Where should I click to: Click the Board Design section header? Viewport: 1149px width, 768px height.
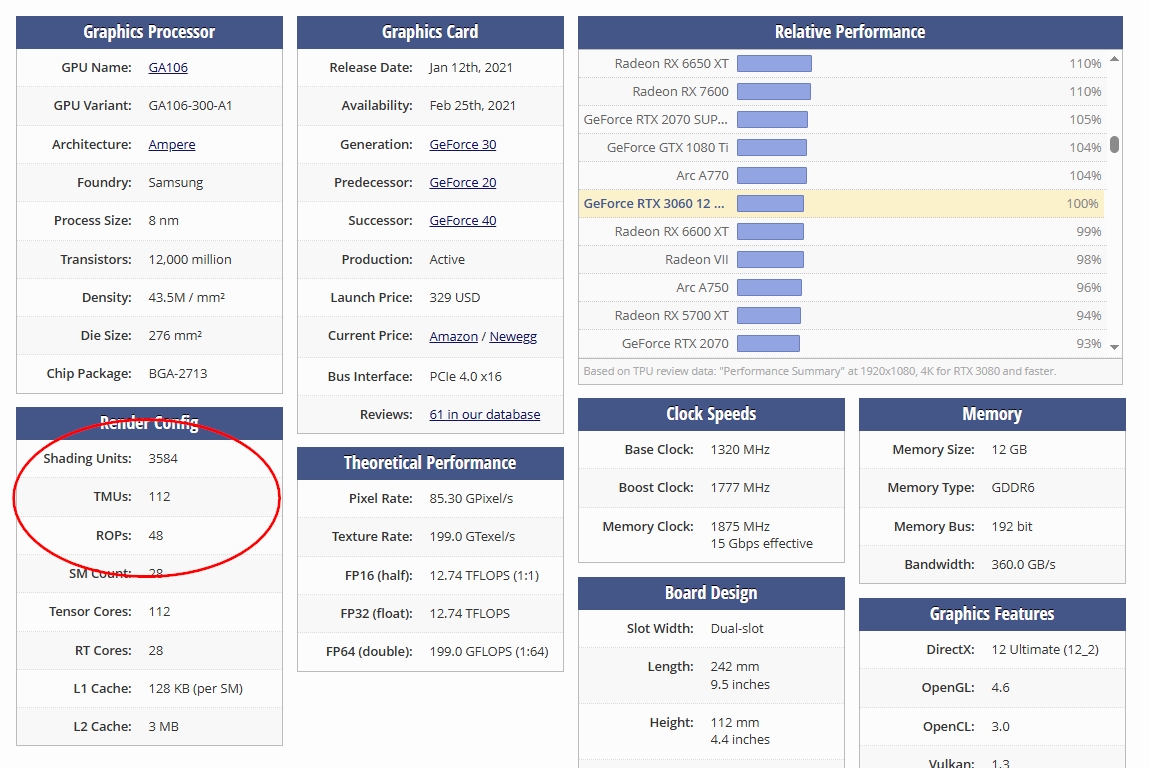pyautogui.click(x=711, y=593)
